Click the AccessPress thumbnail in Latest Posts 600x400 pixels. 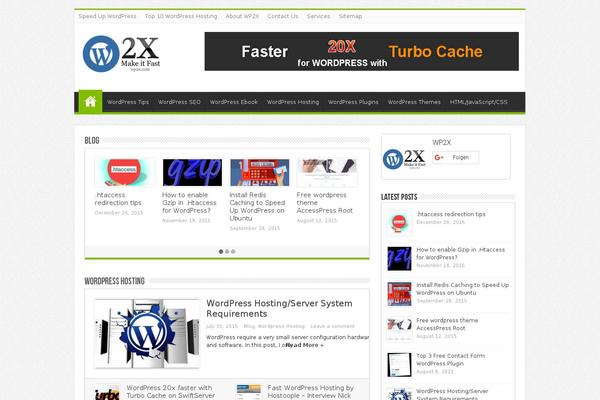(399, 329)
